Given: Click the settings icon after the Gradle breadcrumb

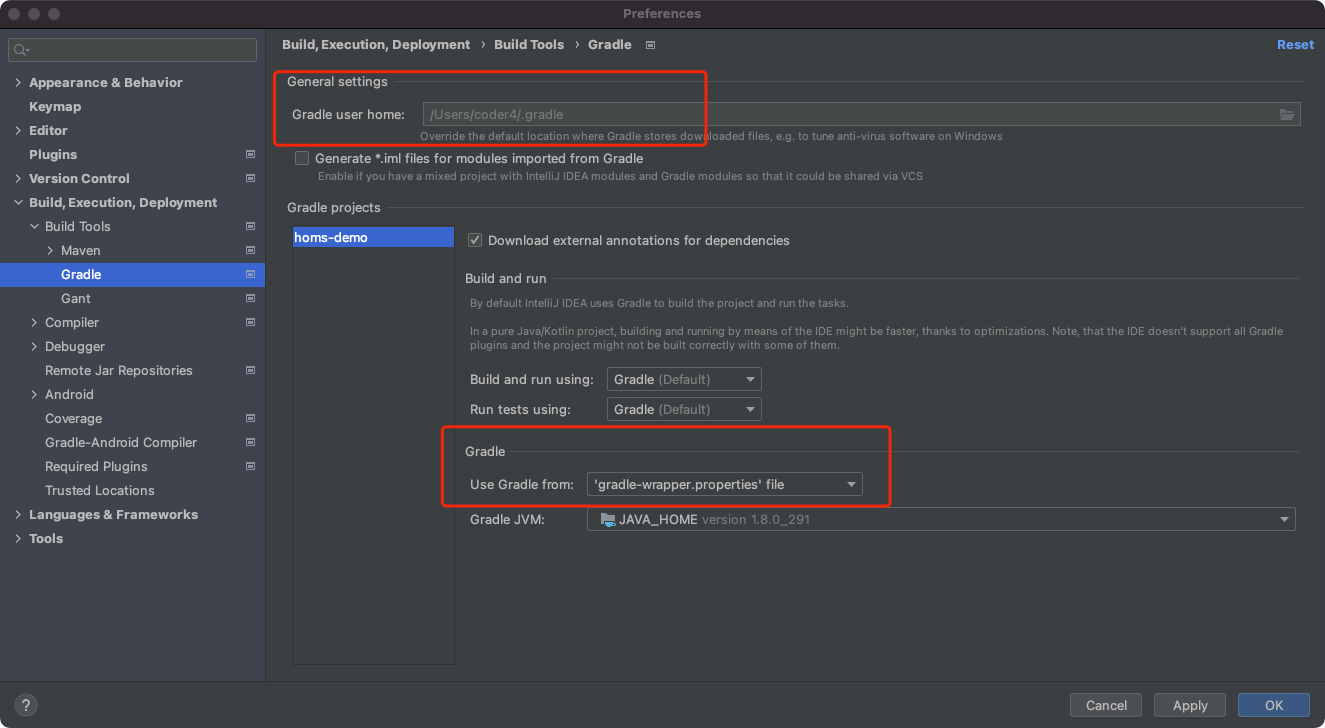Looking at the screenshot, I should [x=650, y=45].
